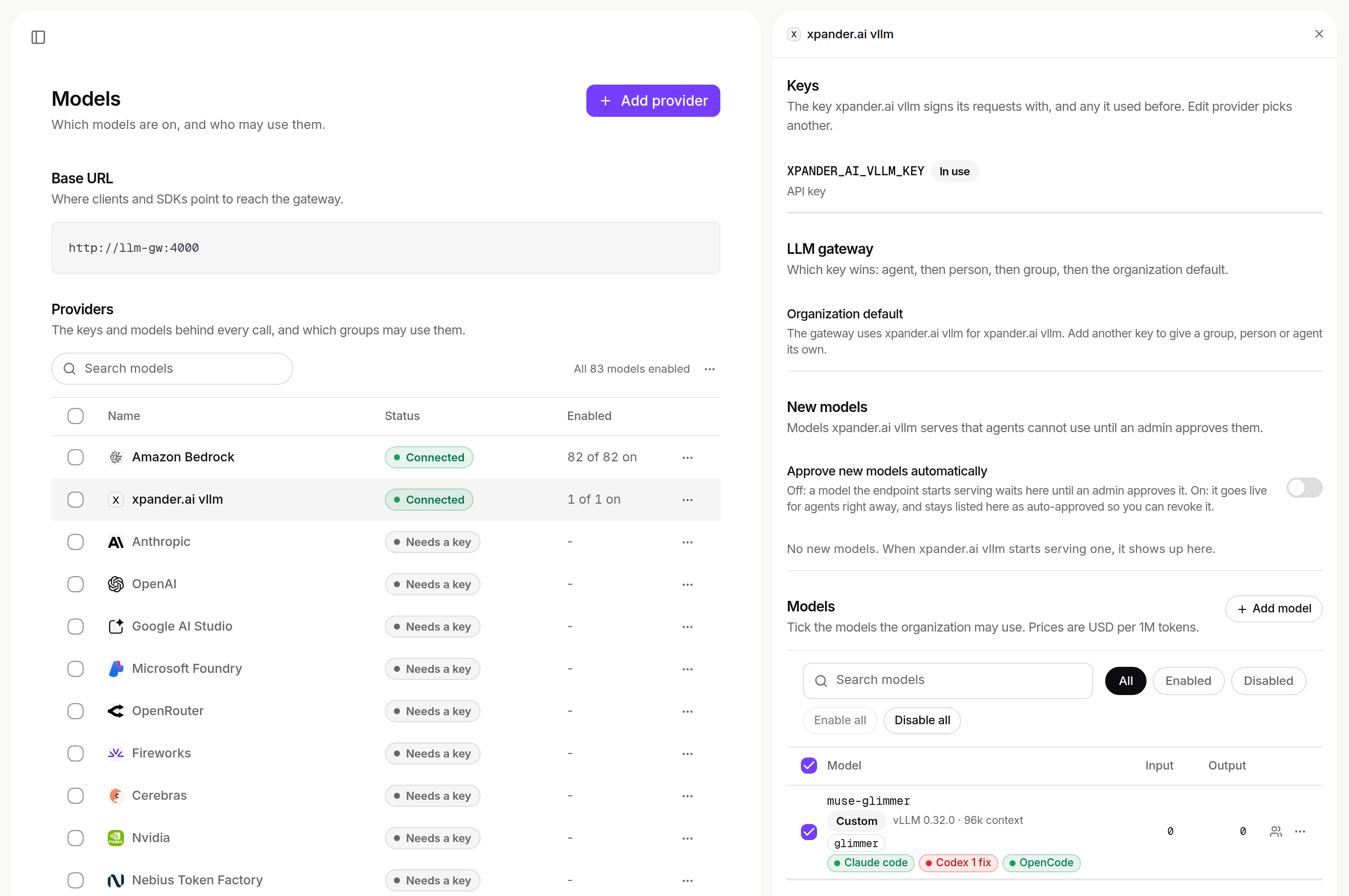Tick the Anthropic row checkbox
The image size is (1349, 896).
(76, 542)
